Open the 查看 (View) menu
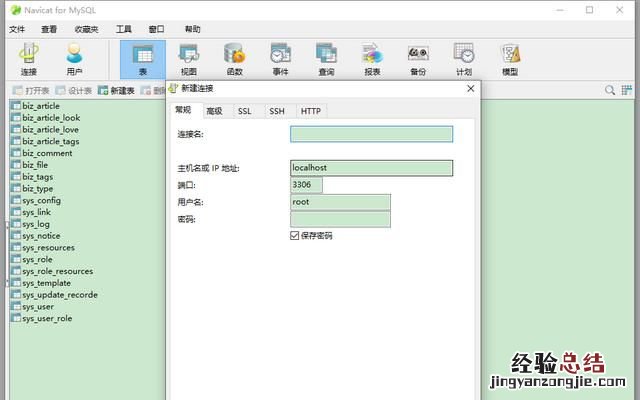 (49, 29)
